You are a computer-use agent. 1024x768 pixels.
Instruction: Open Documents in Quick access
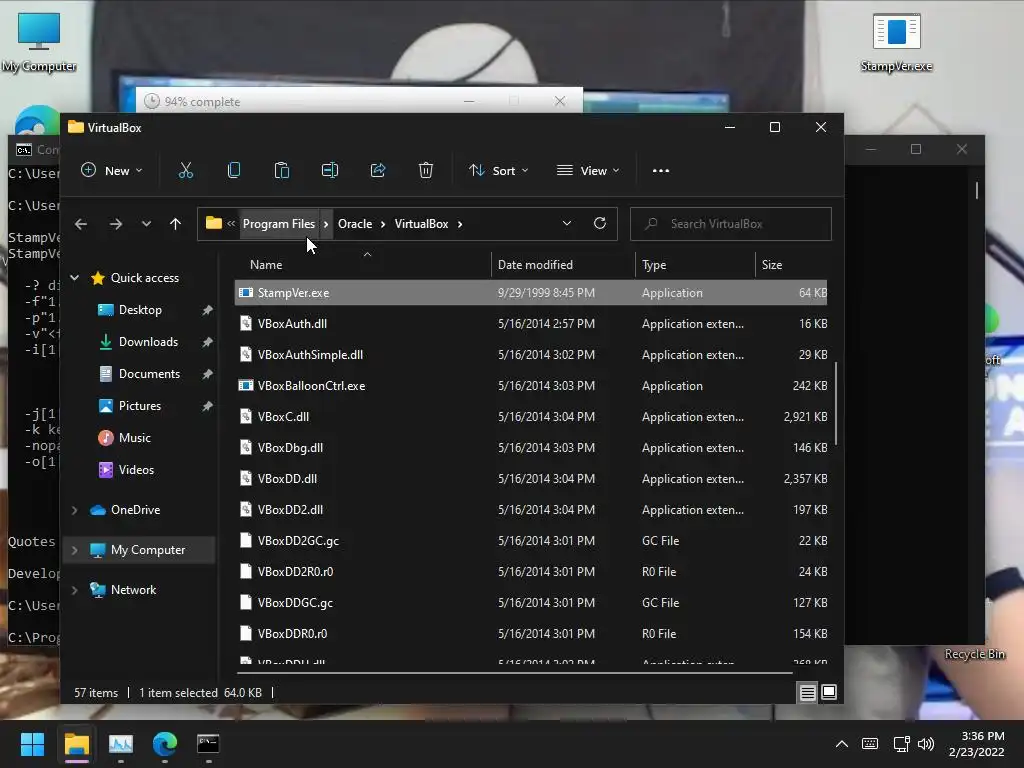[x=149, y=374]
